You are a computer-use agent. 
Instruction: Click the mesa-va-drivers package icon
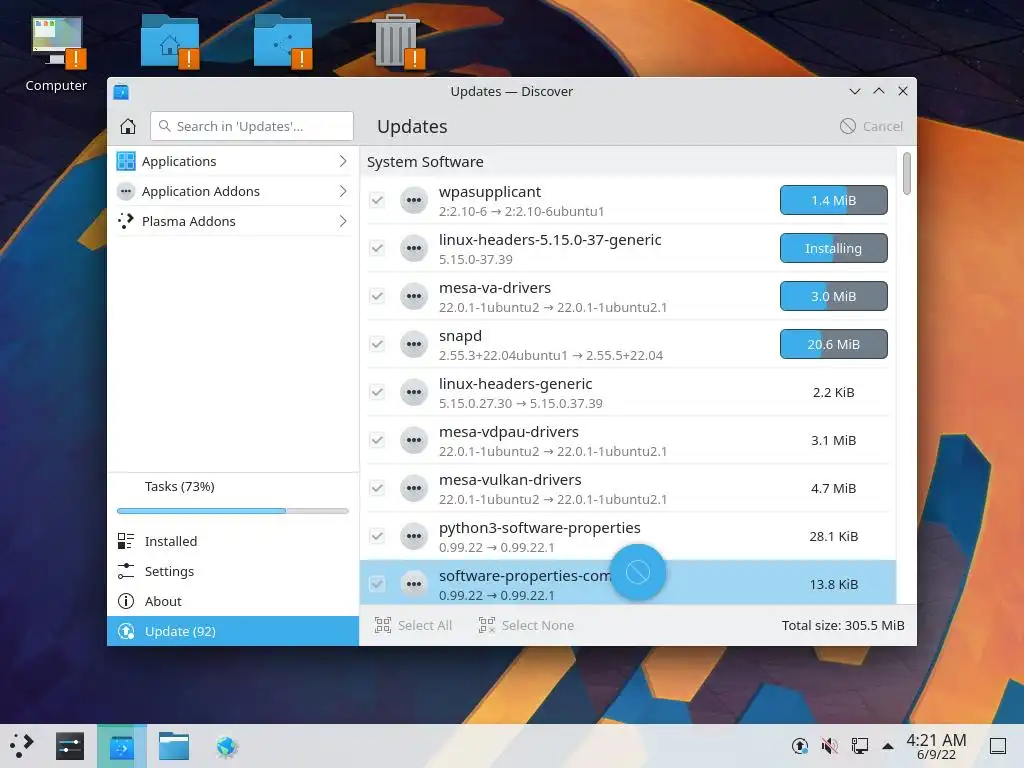pyautogui.click(x=414, y=296)
